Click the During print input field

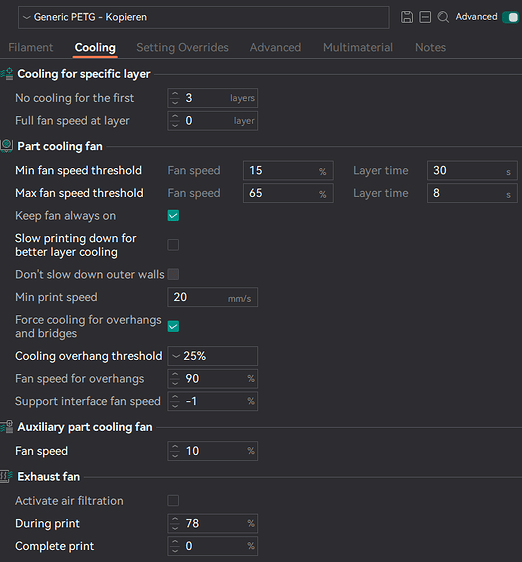click(212, 523)
